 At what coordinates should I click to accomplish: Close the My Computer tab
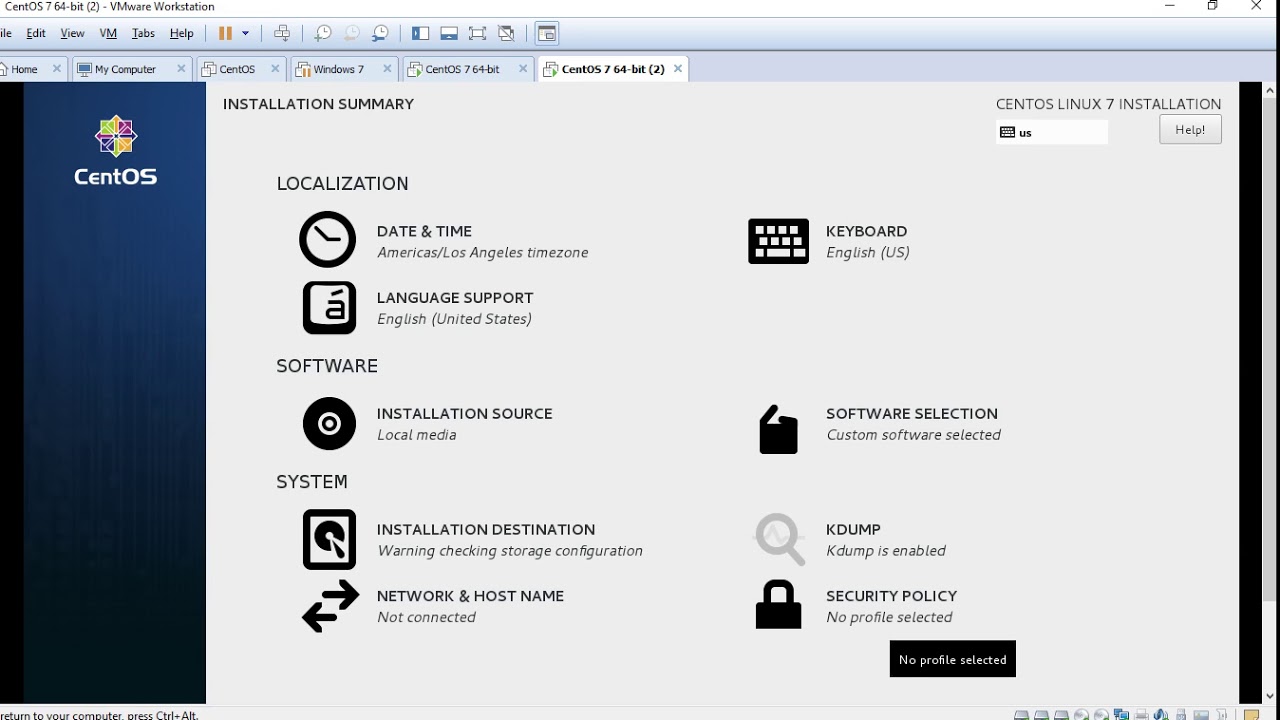(181, 69)
